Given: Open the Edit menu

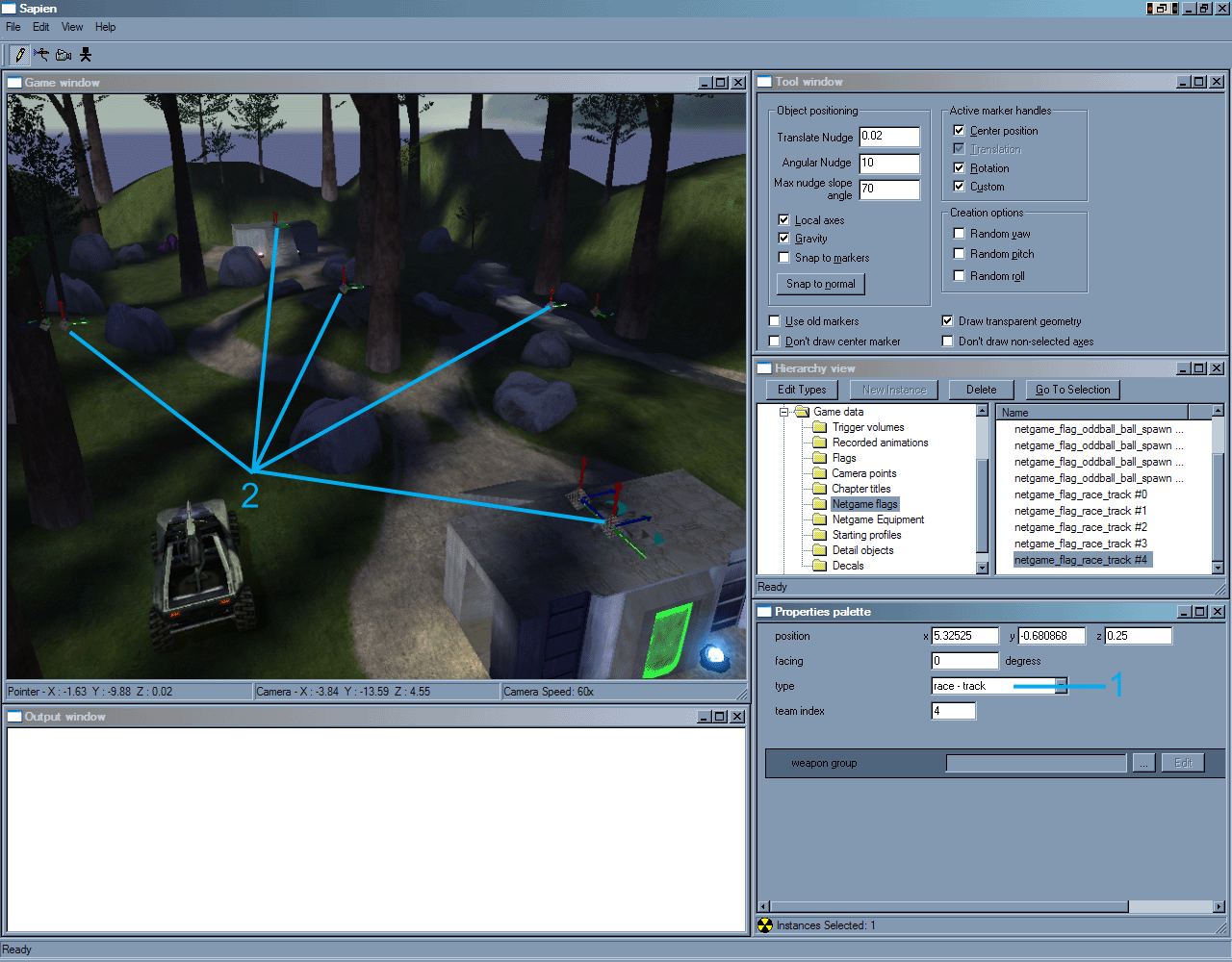Looking at the screenshot, I should tap(40, 27).
